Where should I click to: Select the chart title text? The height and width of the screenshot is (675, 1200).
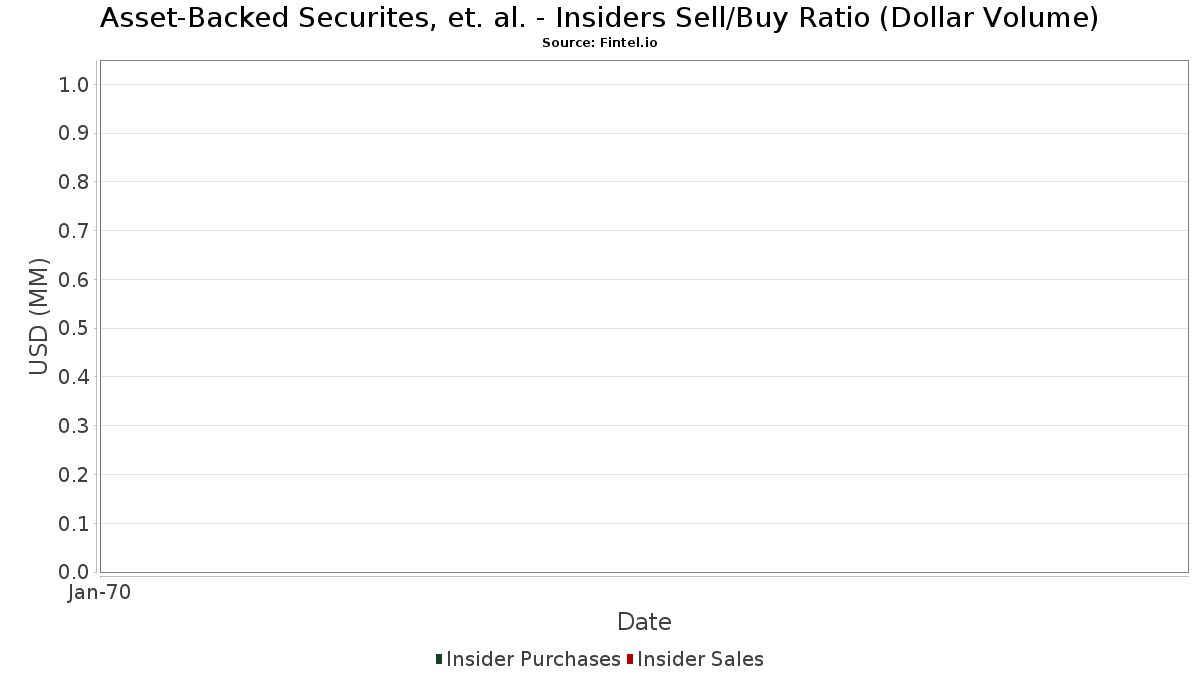[600, 18]
